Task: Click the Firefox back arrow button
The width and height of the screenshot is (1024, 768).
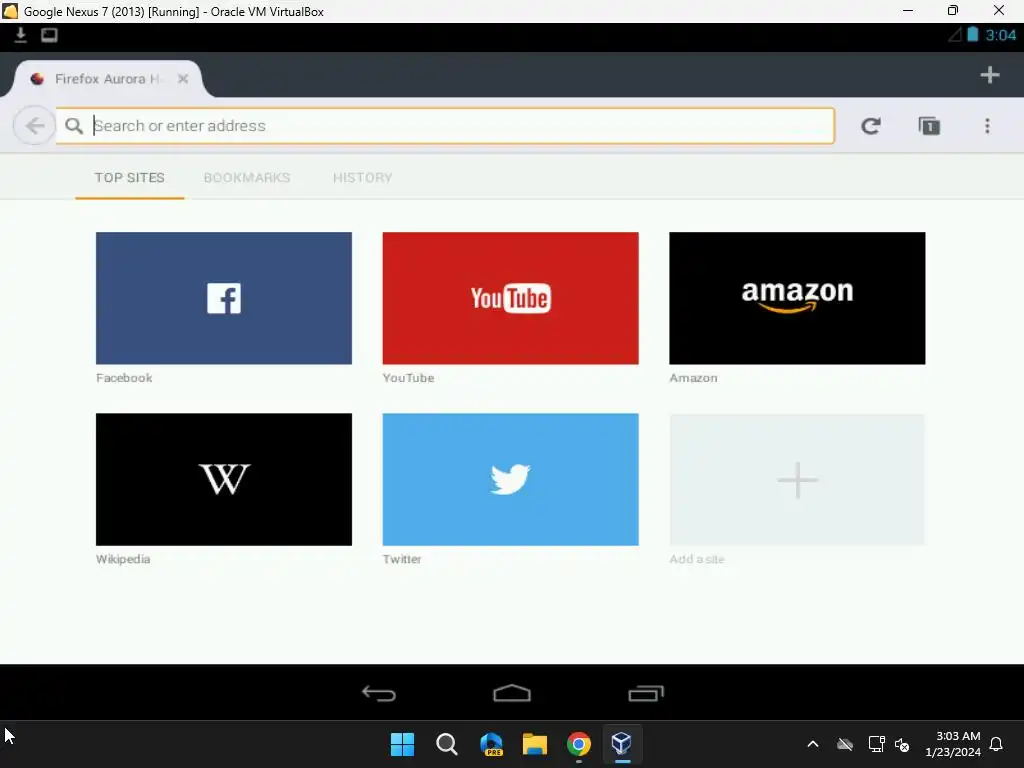Action: tap(35, 125)
